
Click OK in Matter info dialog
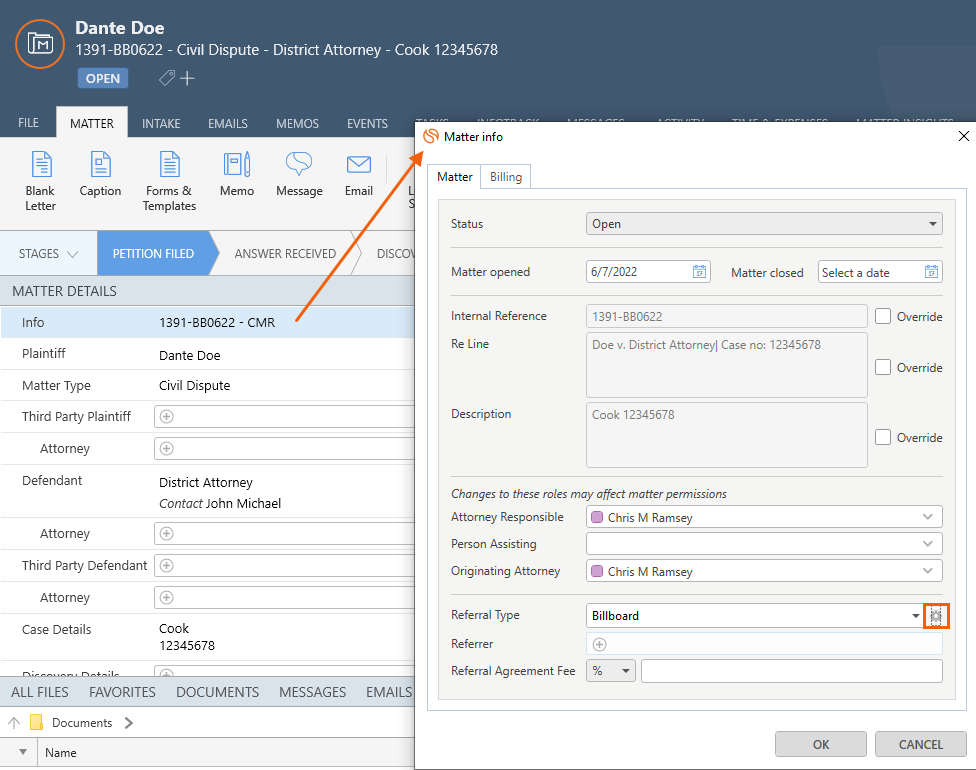tap(820, 744)
